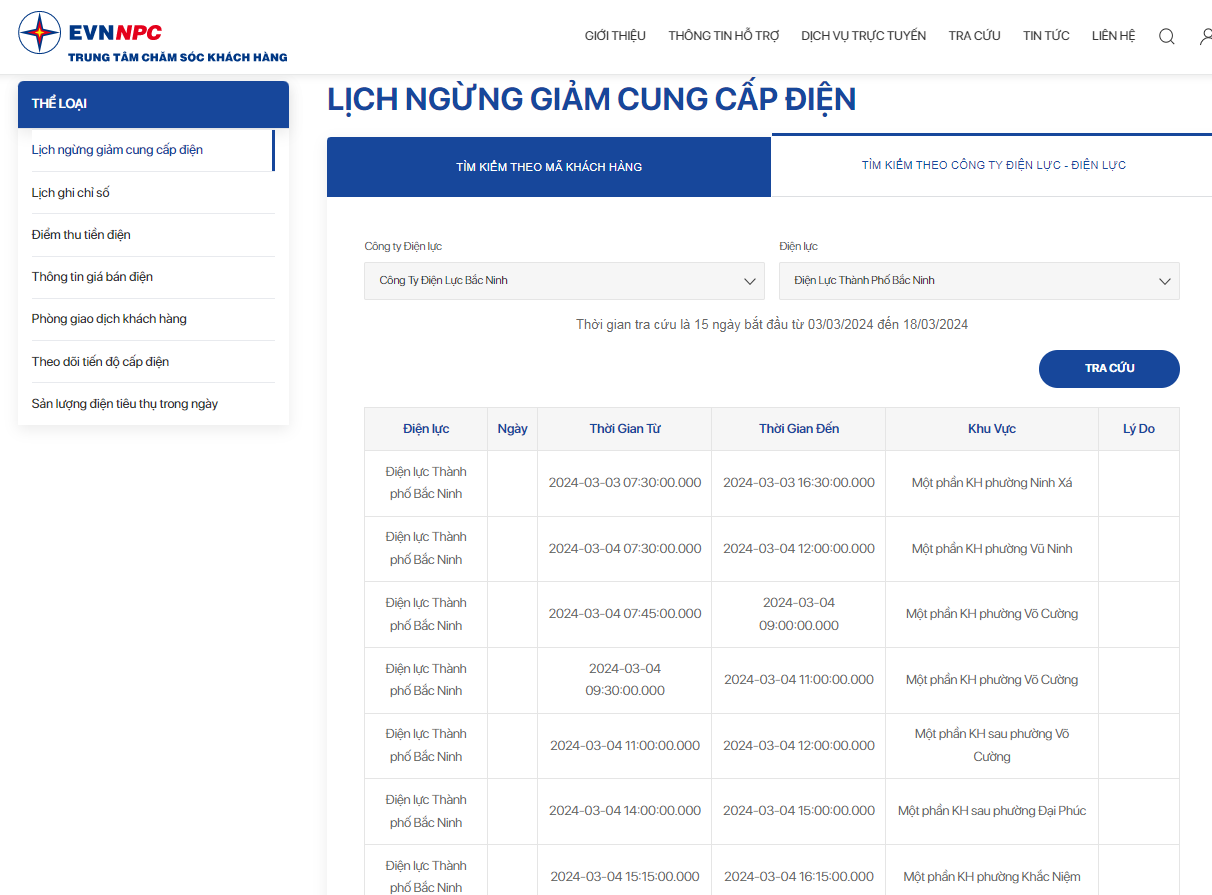Open the Liên hệ page

pos(1114,36)
